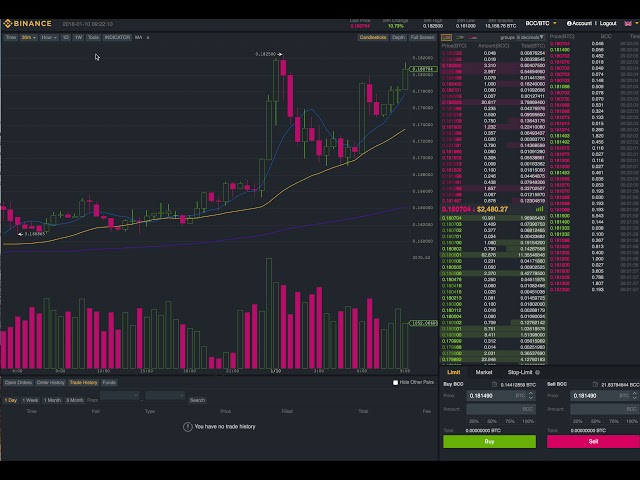Filter trade history by 1 Day

click(x=11, y=400)
